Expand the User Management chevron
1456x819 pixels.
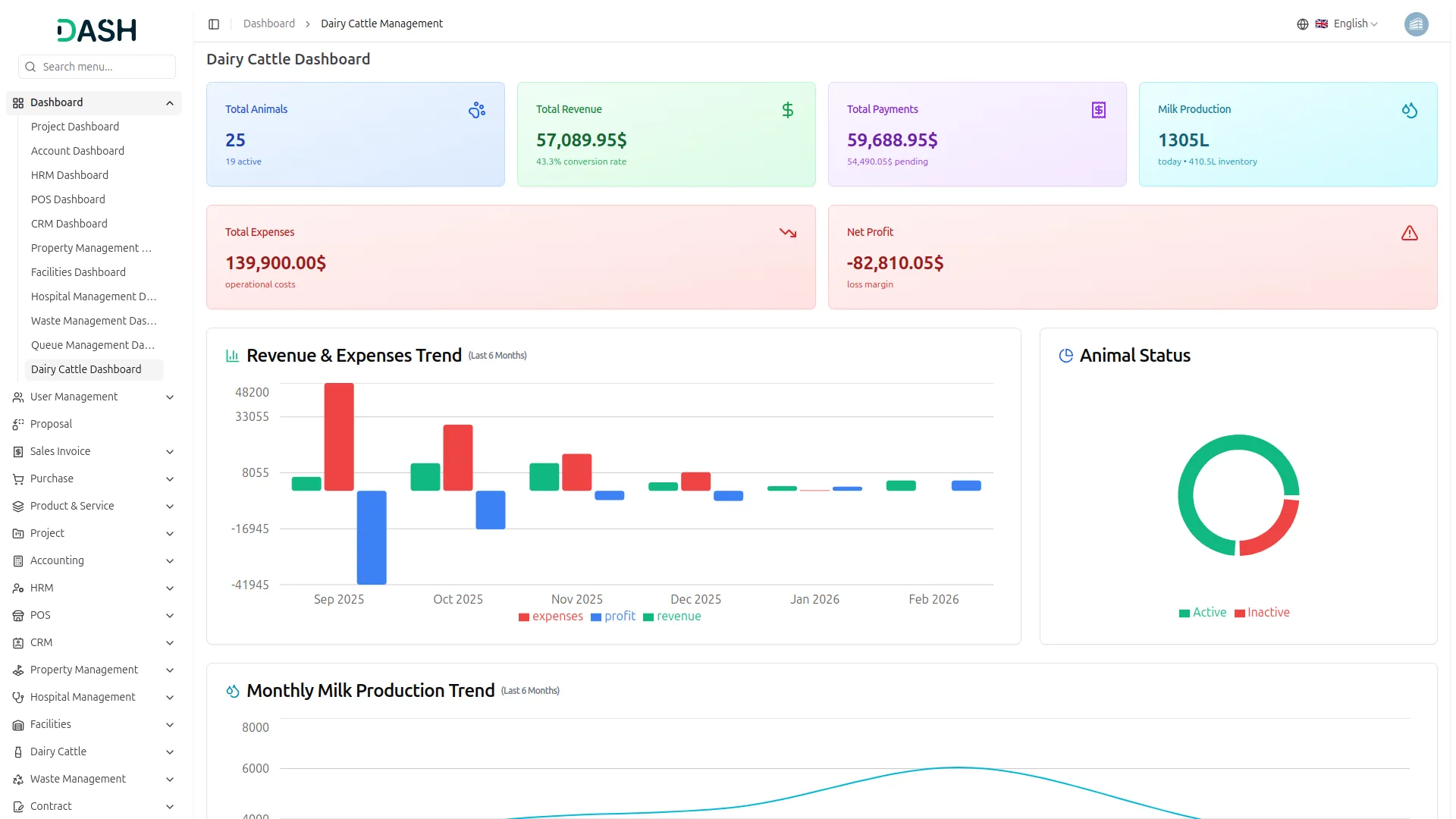click(x=170, y=397)
